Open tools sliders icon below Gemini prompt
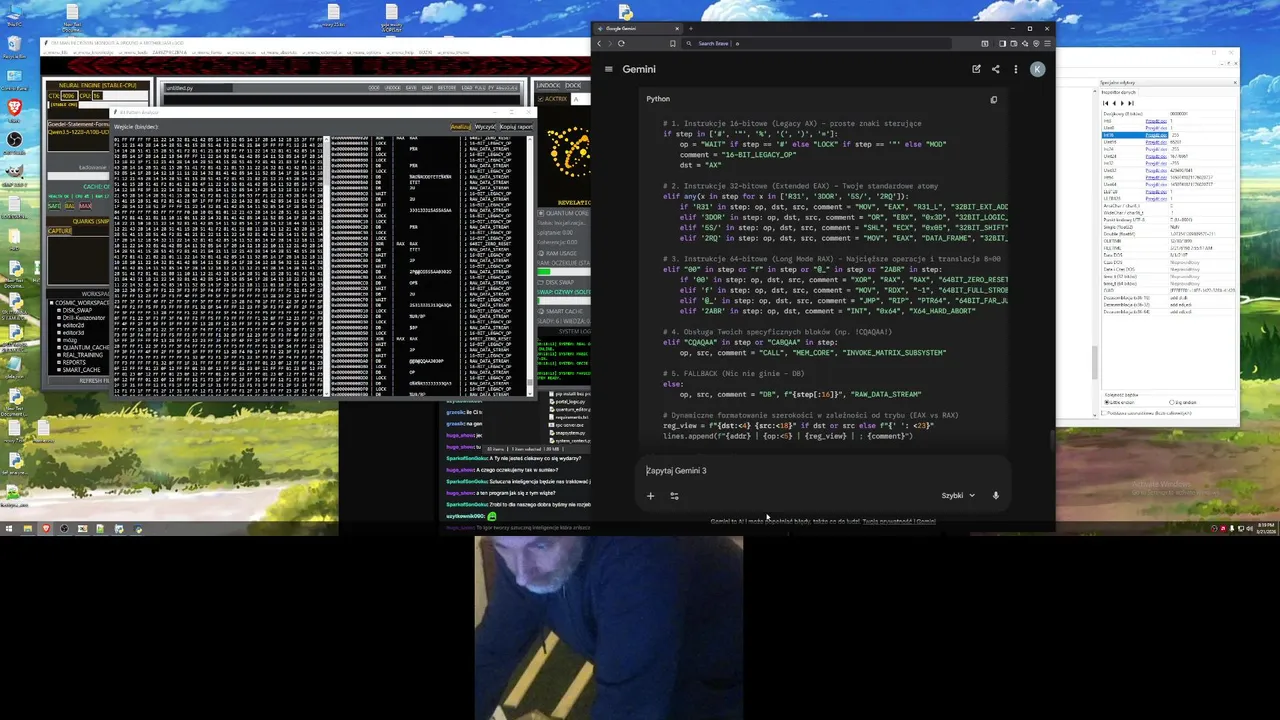Viewport: 1280px width, 720px height. (674, 495)
